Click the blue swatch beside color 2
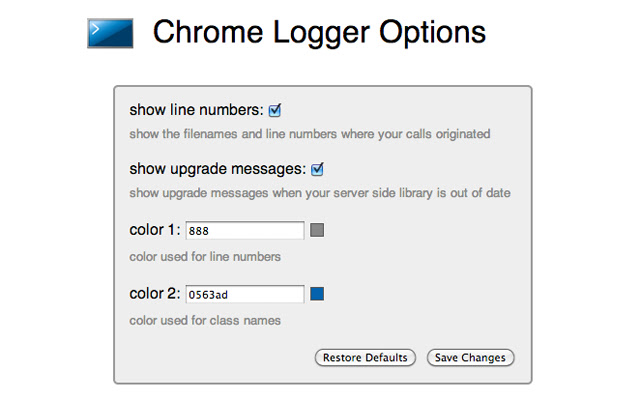640x400 pixels. [318, 294]
